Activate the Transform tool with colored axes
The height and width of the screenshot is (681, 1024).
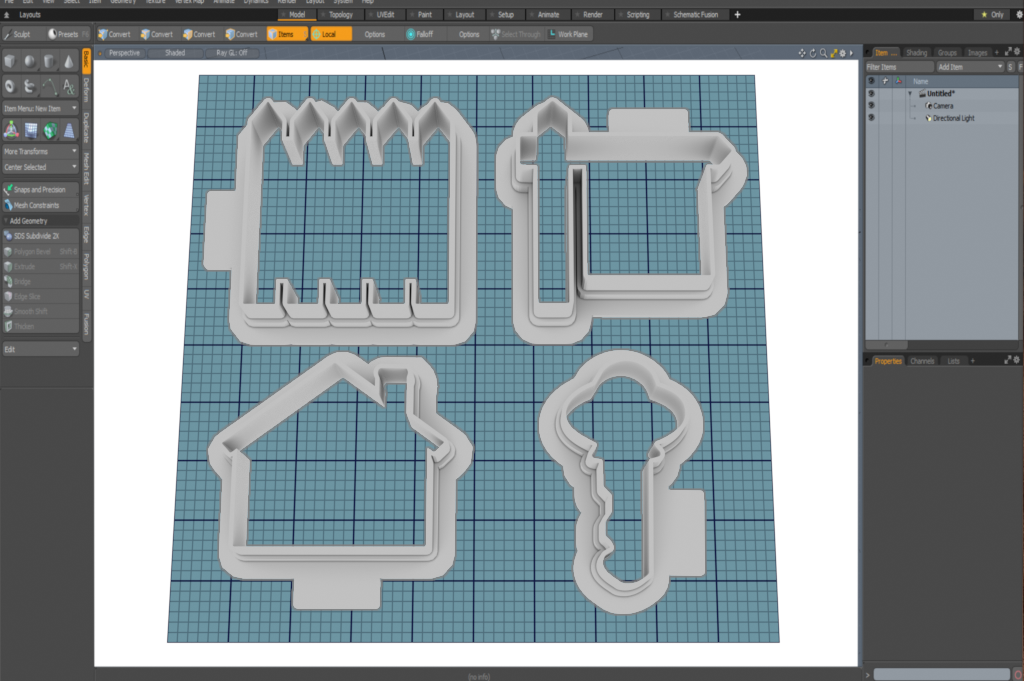click(11, 131)
